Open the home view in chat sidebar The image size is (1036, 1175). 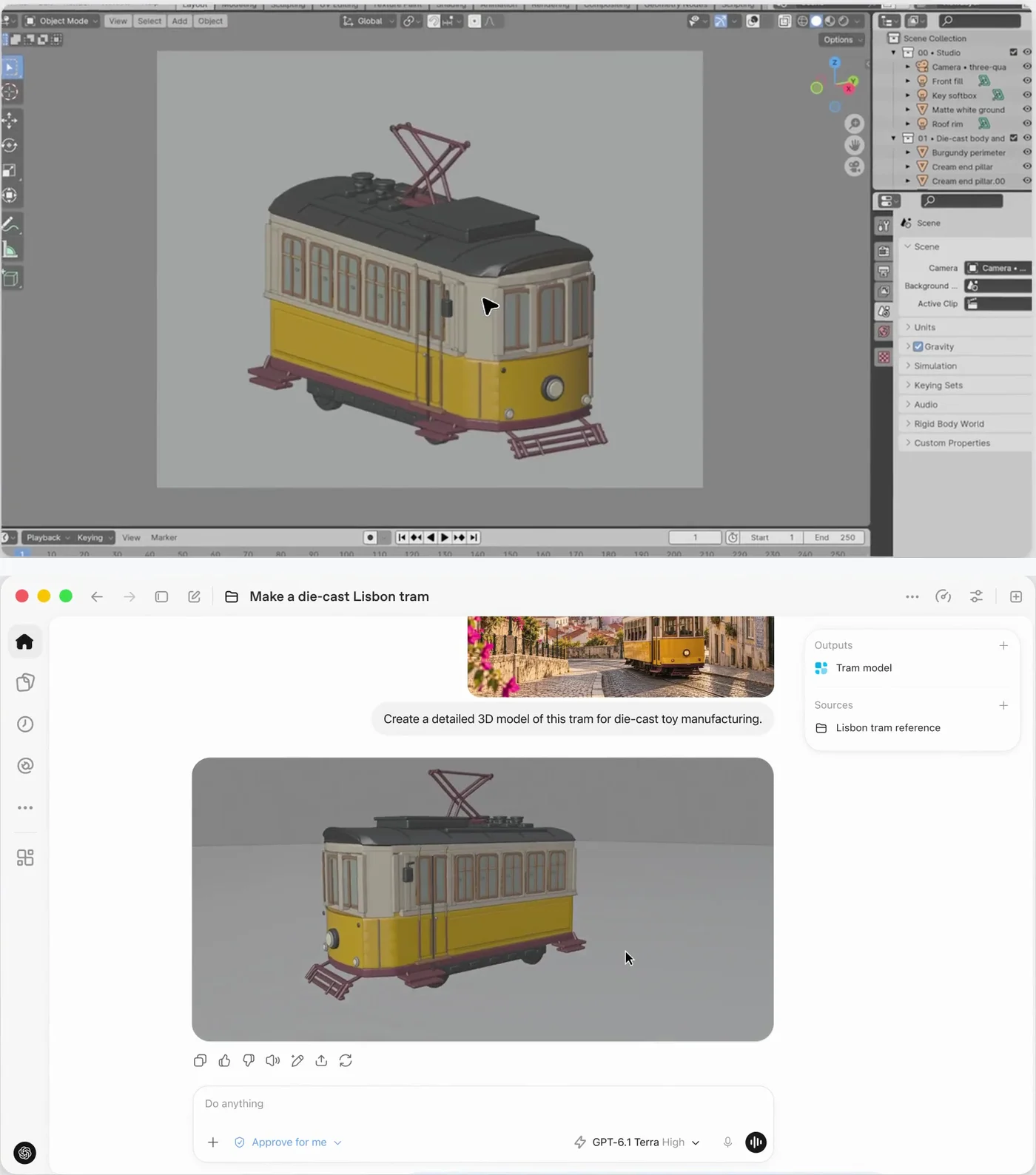point(25,642)
